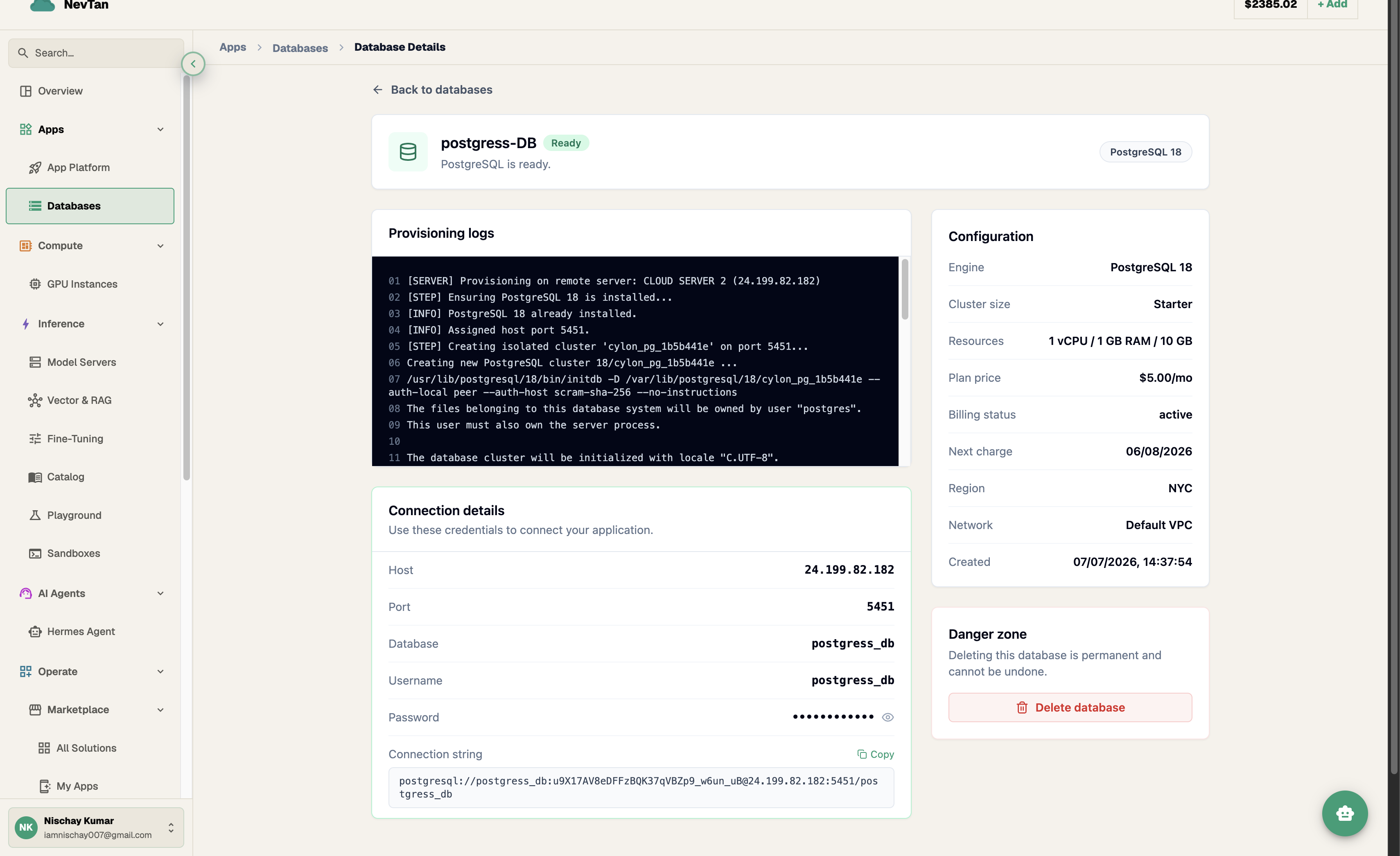
Task: Click the connection string text box
Action: tap(641, 787)
